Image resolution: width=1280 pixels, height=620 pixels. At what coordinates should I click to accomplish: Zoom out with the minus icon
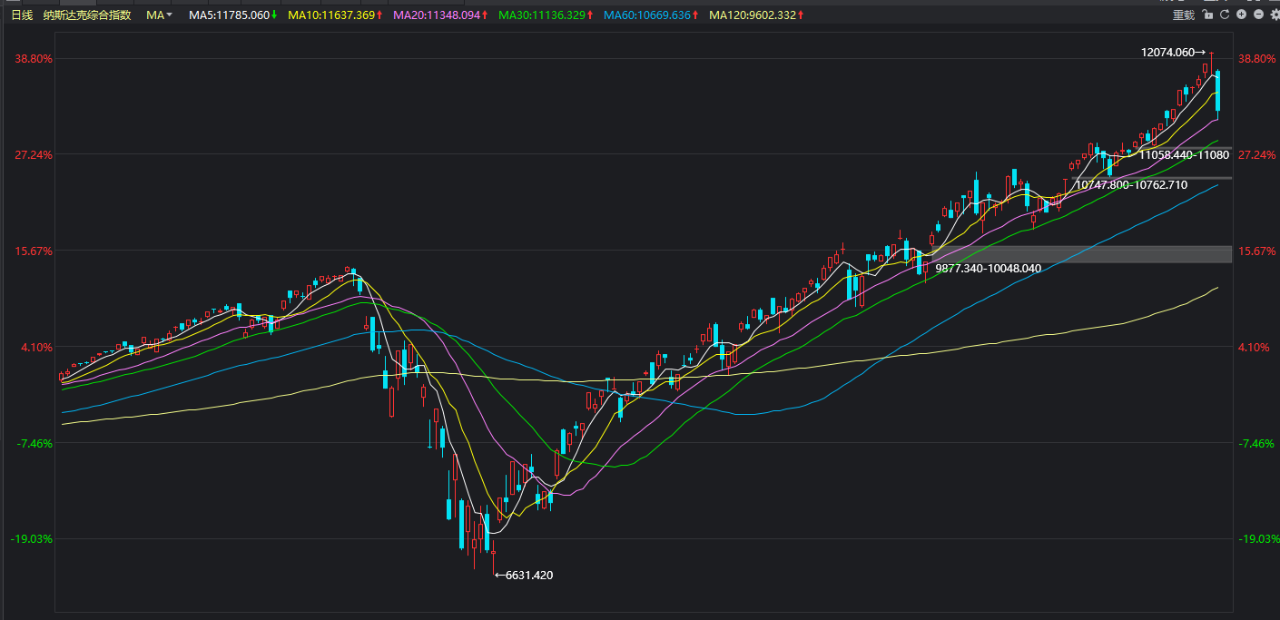(x=1258, y=15)
